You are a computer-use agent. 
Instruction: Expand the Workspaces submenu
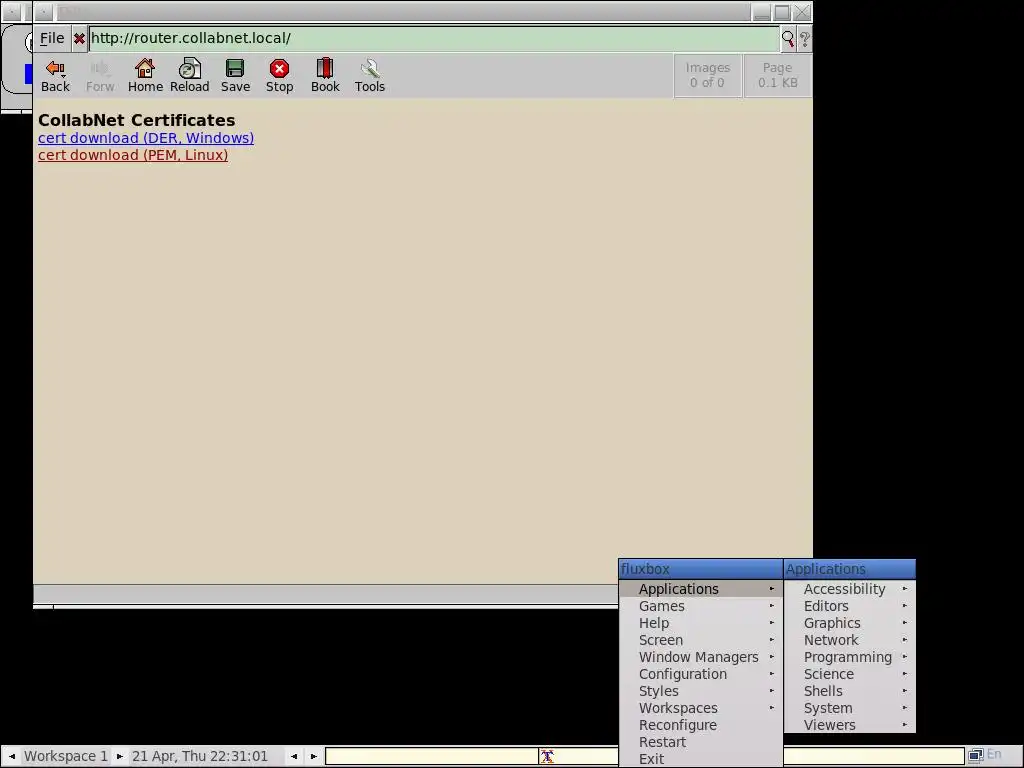click(701, 708)
